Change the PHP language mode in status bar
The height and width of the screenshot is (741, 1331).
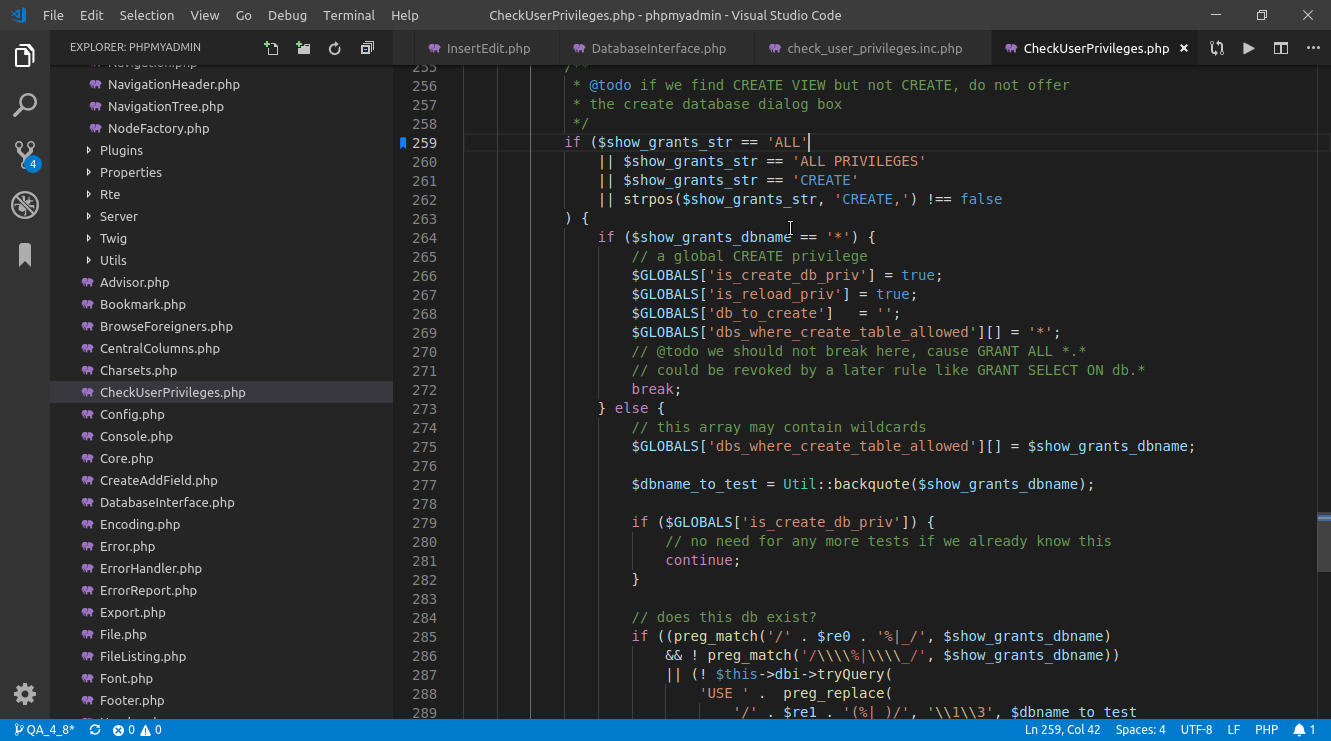(1267, 730)
